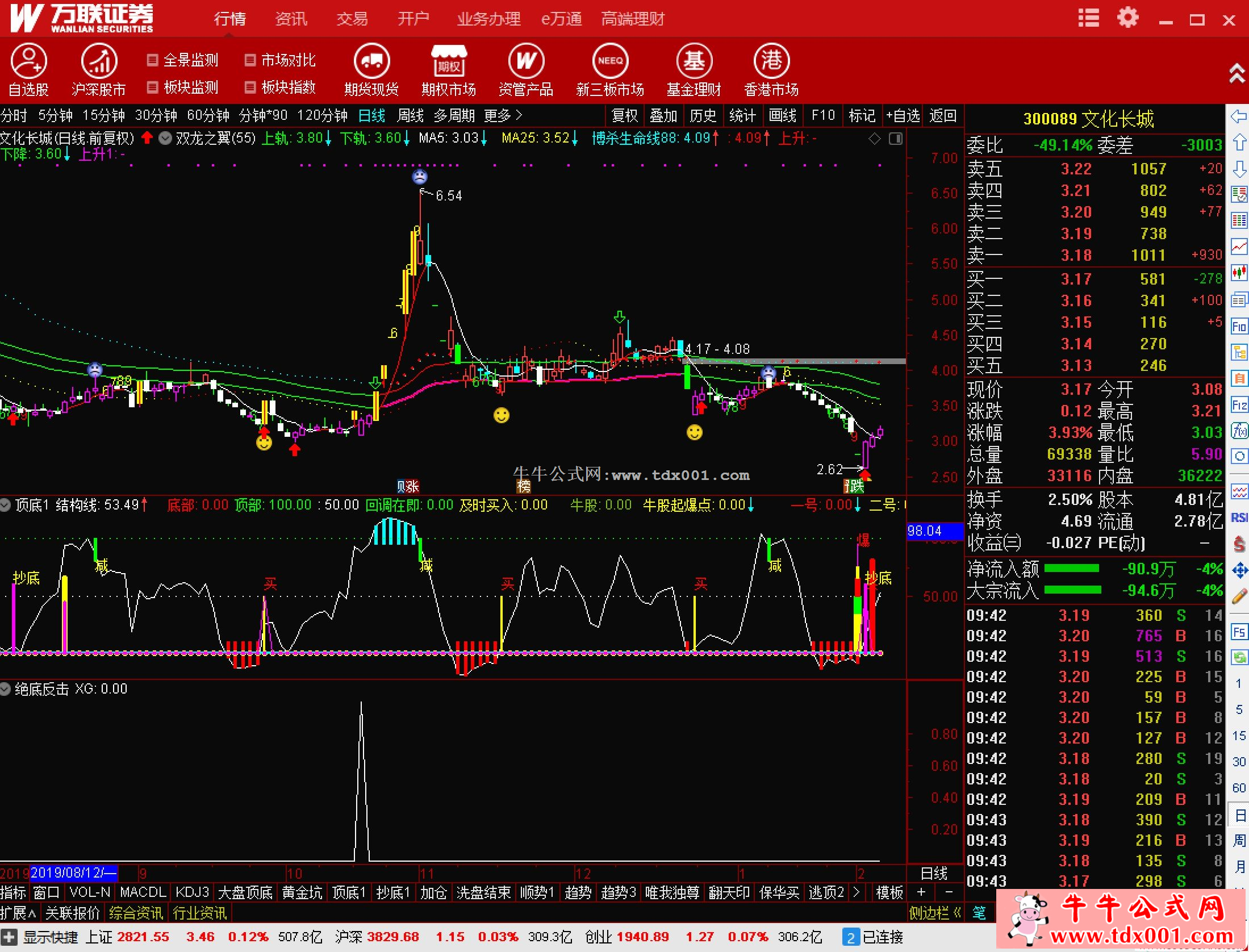The width and height of the screenshot is (1249, 952).
Task: Switch to 60 minute period in sidebar
Action: tap(1239, 788)
